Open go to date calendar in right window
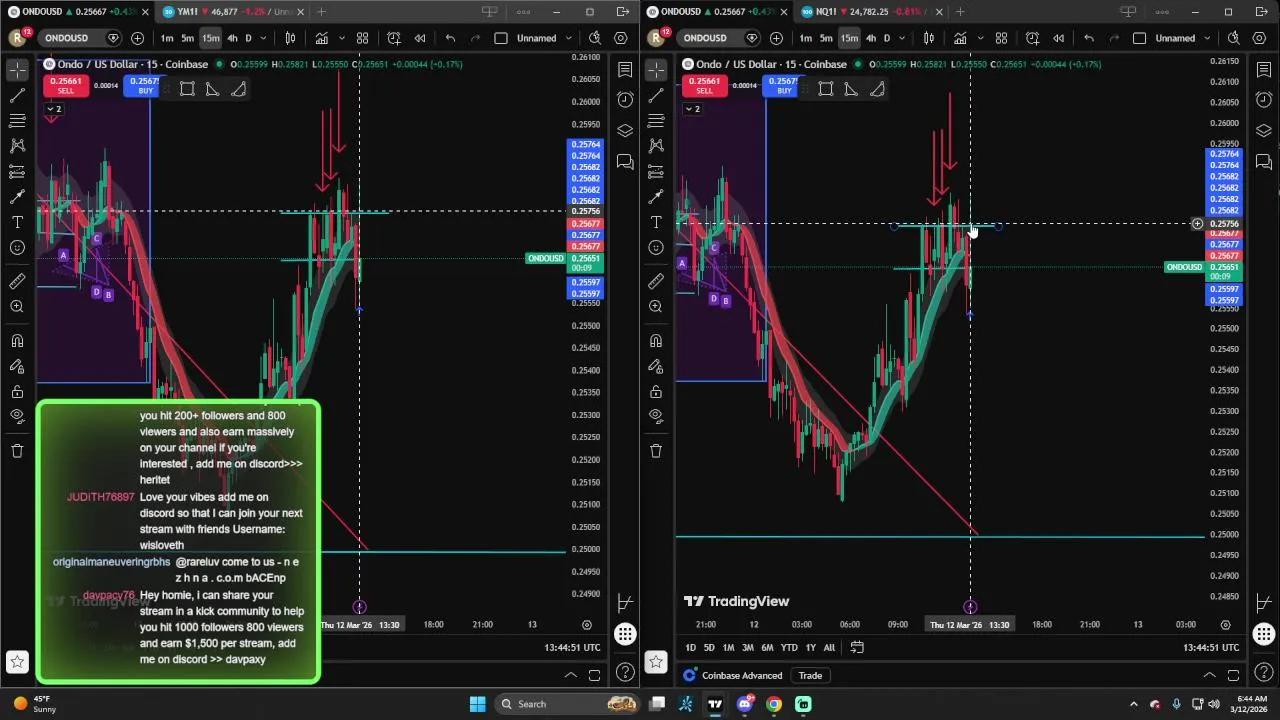The width and height of the screenshot is (1280, 720). click(857, 648)
